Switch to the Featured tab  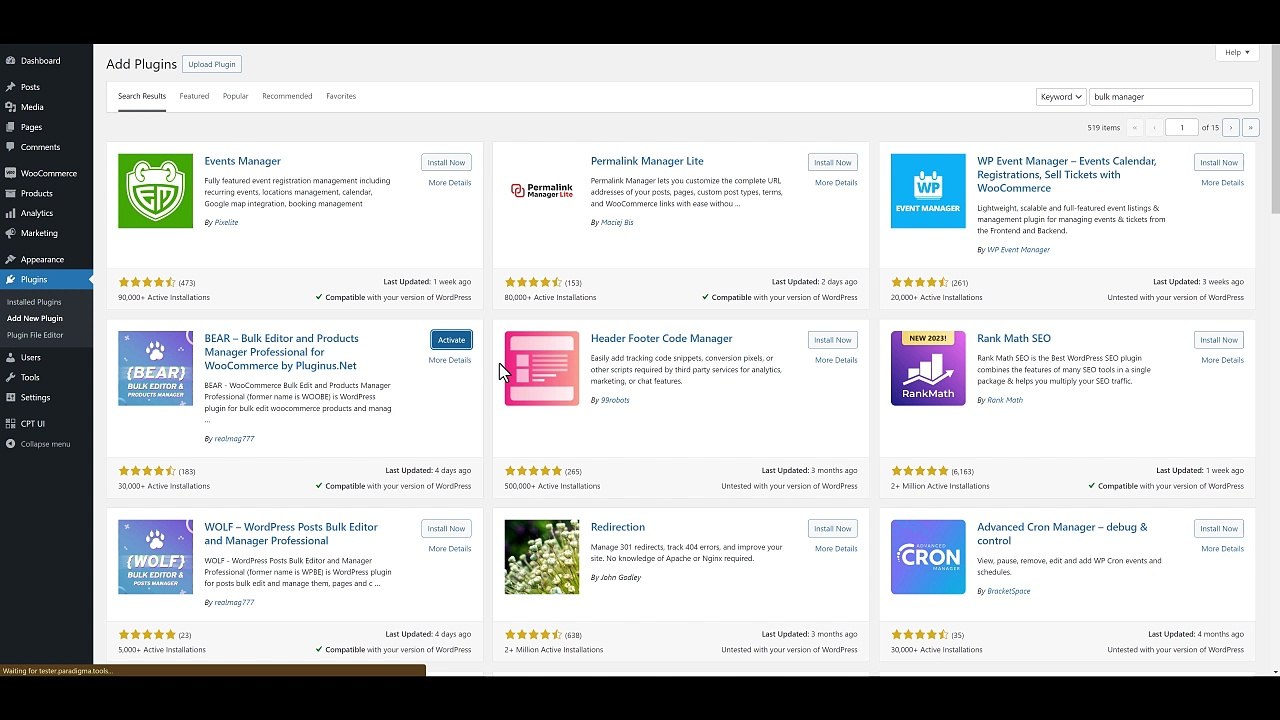pos(194,96)
